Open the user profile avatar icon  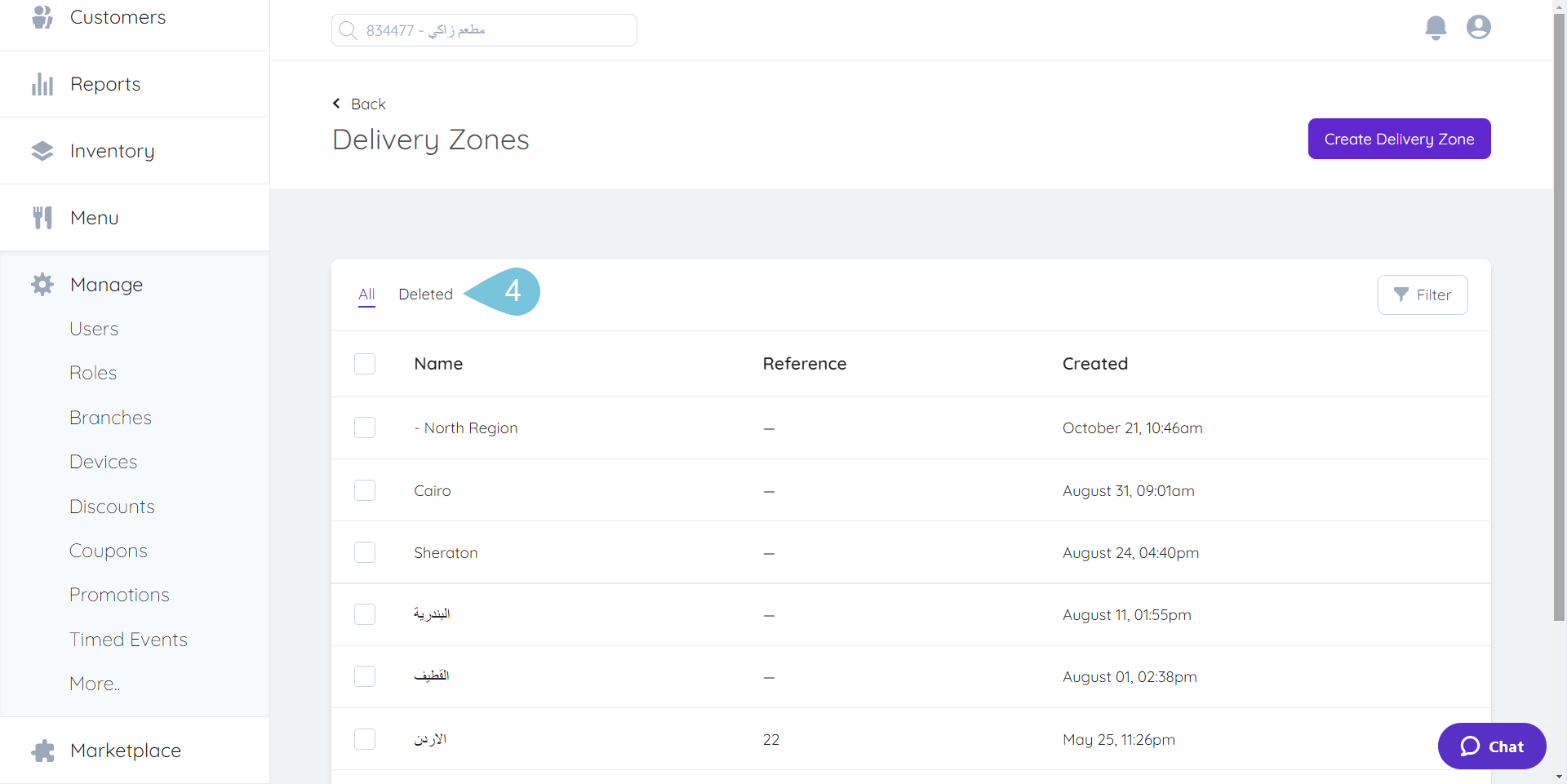tap(1478, 27)
